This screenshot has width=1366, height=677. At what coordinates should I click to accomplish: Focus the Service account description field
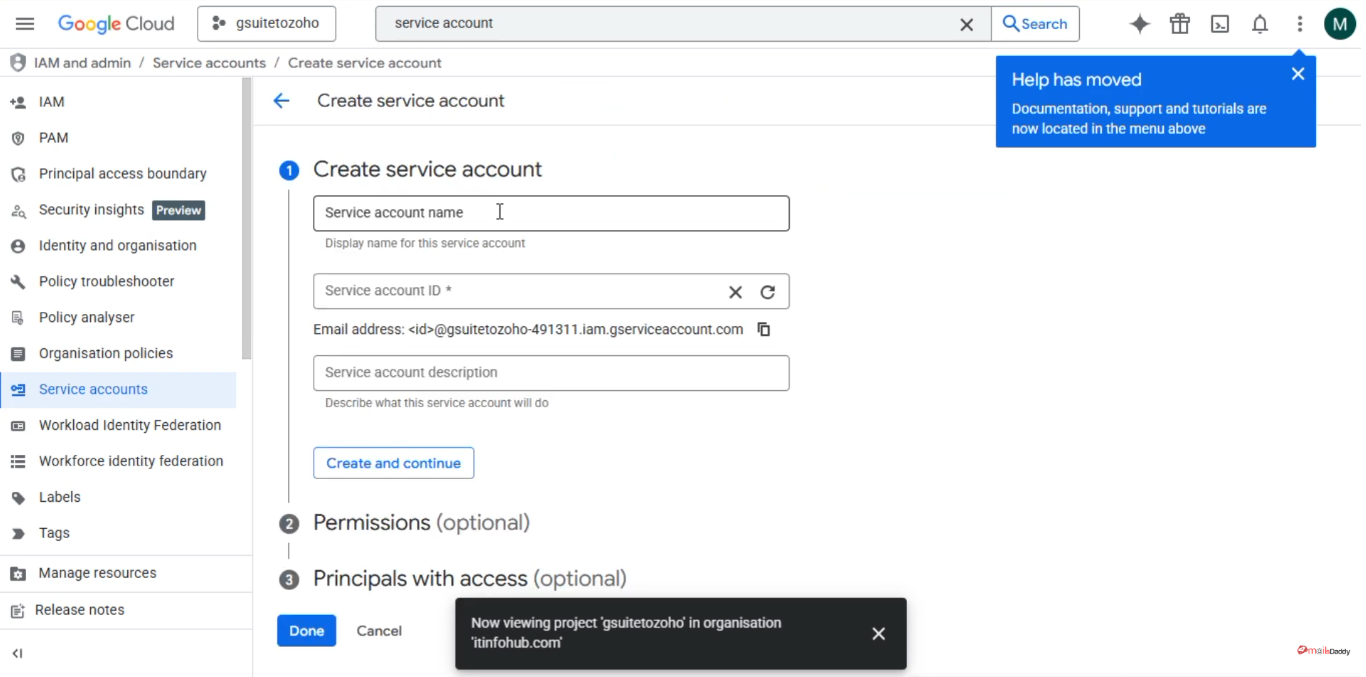551,373
